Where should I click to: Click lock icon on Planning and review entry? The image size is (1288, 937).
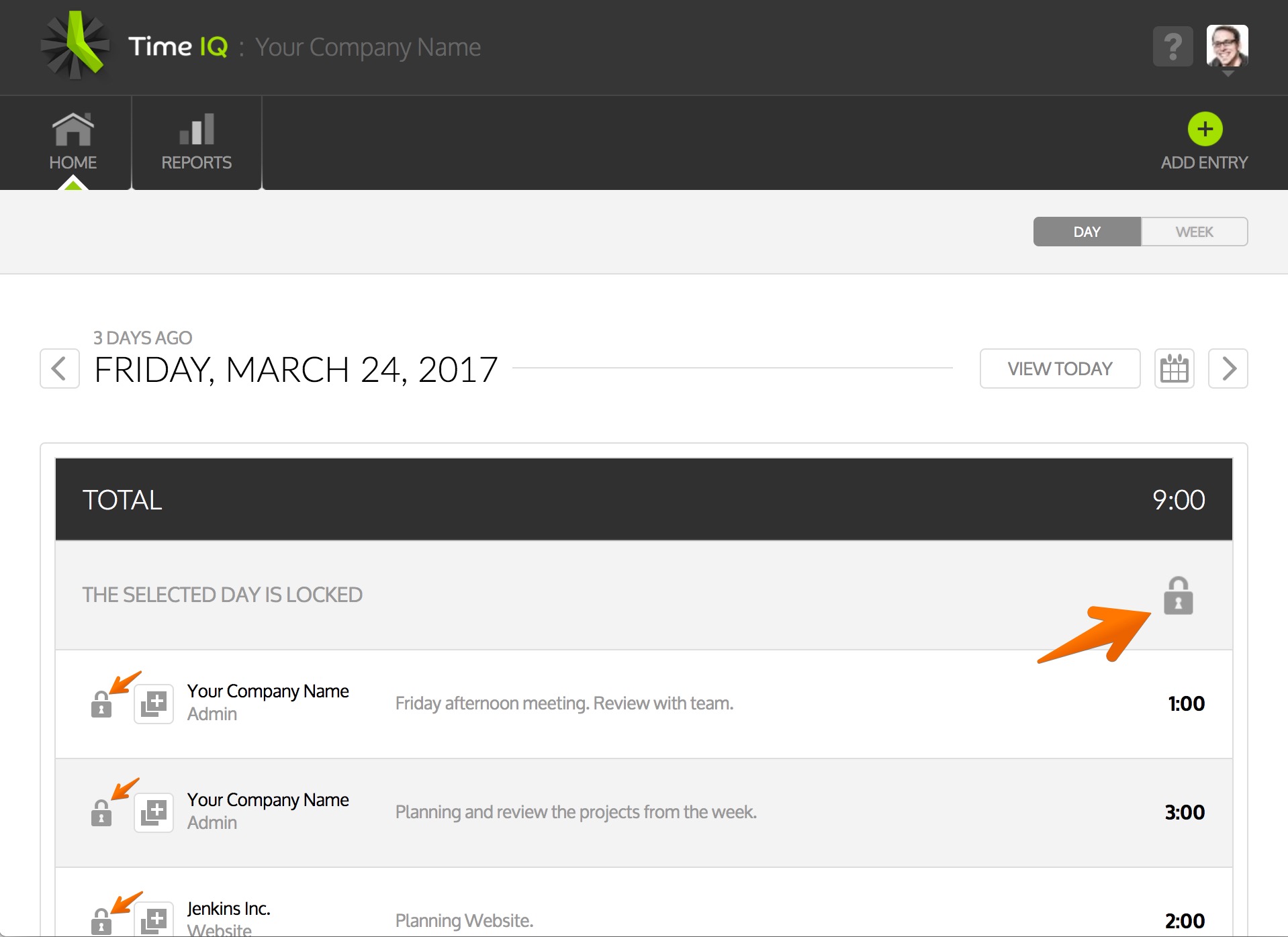coord(101,813)
